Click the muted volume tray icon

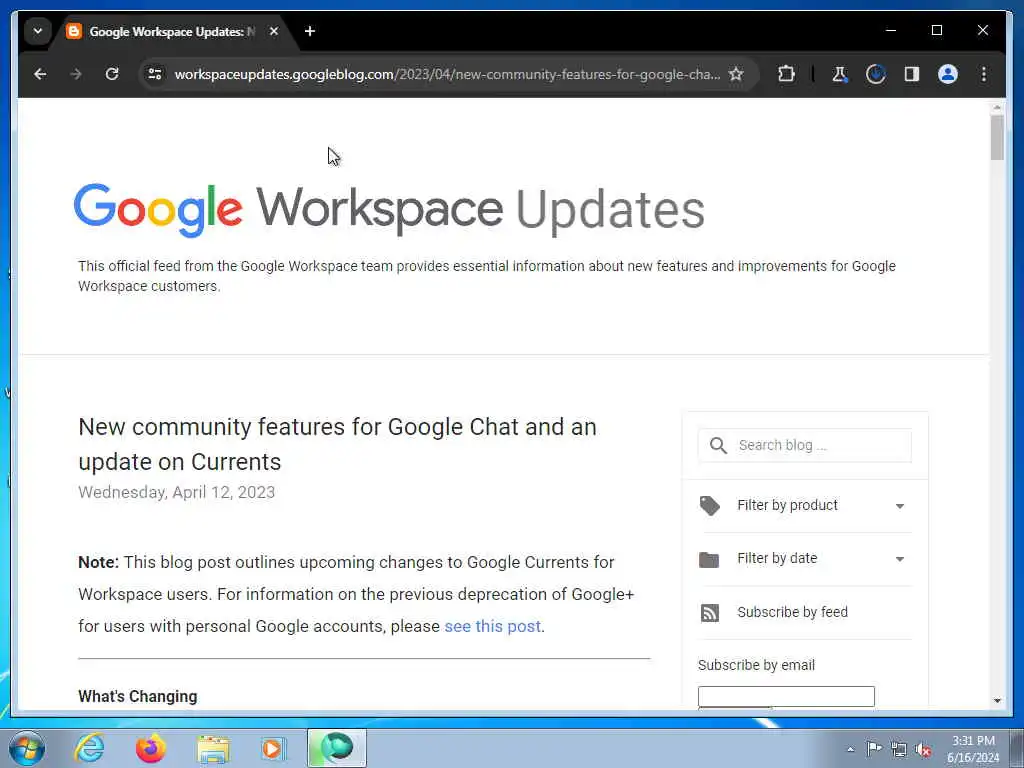(923, 750)
